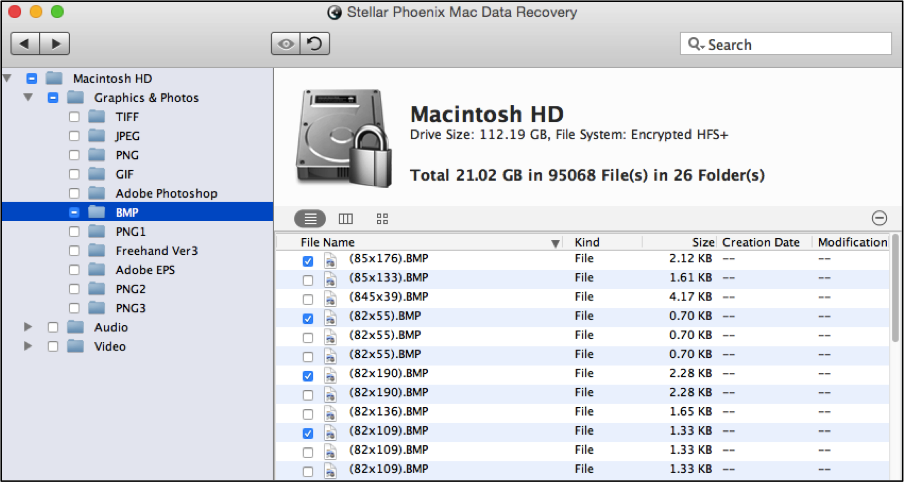Sort by the File Name column

click(x=327, y=242)
